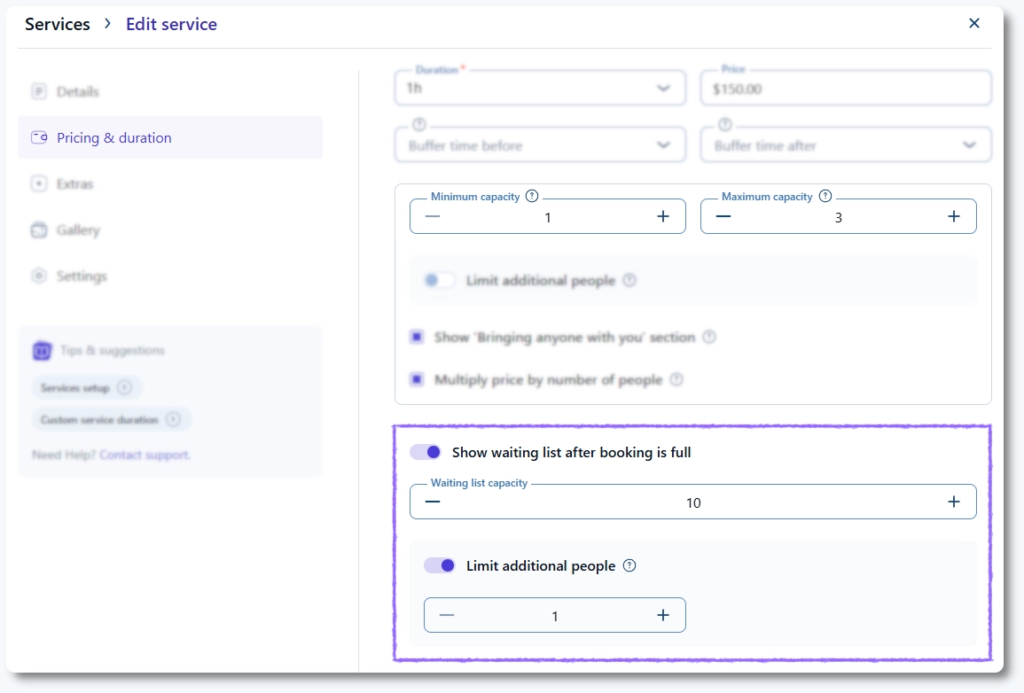Viewport: 1024px width, 693px height.
Task: Click help icon beside lower Limit additional people
Action: pos(629,566)
